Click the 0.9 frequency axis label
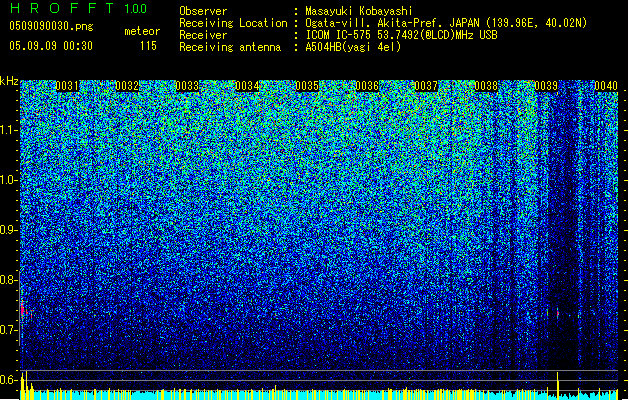Screen dimensions: 629x400 pyautogui.click(x=9, y=230)
